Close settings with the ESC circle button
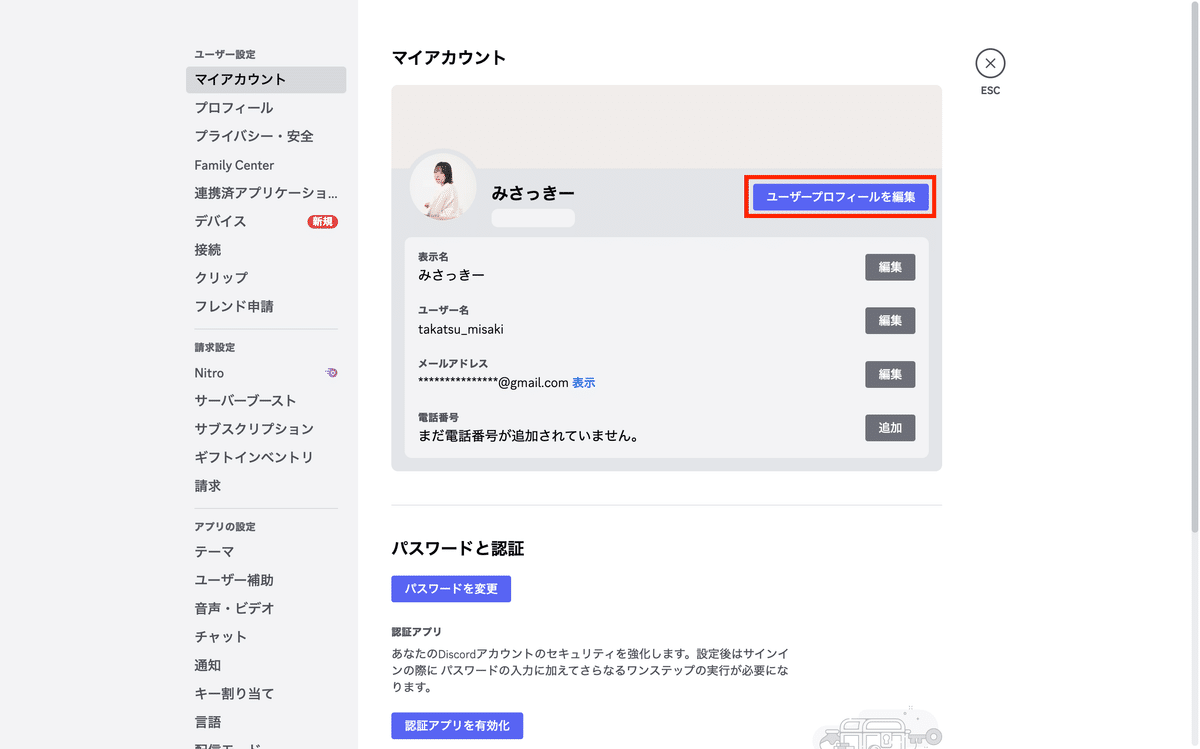This screenshot has height=749, width=1200. coord(990,63)
